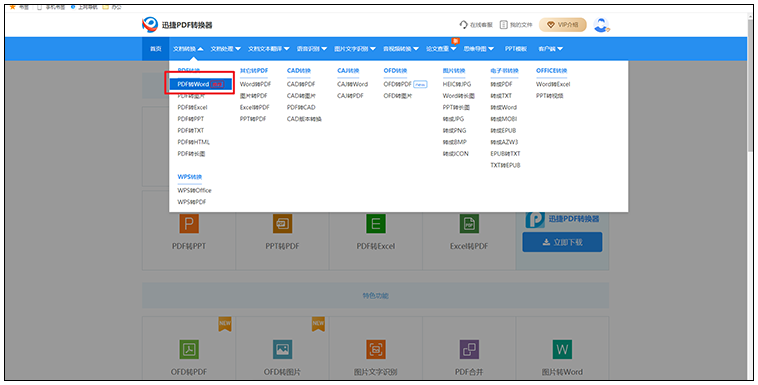Open 在线客服 headset icon
The image size is (758, 385).
[x=464, y=25]
